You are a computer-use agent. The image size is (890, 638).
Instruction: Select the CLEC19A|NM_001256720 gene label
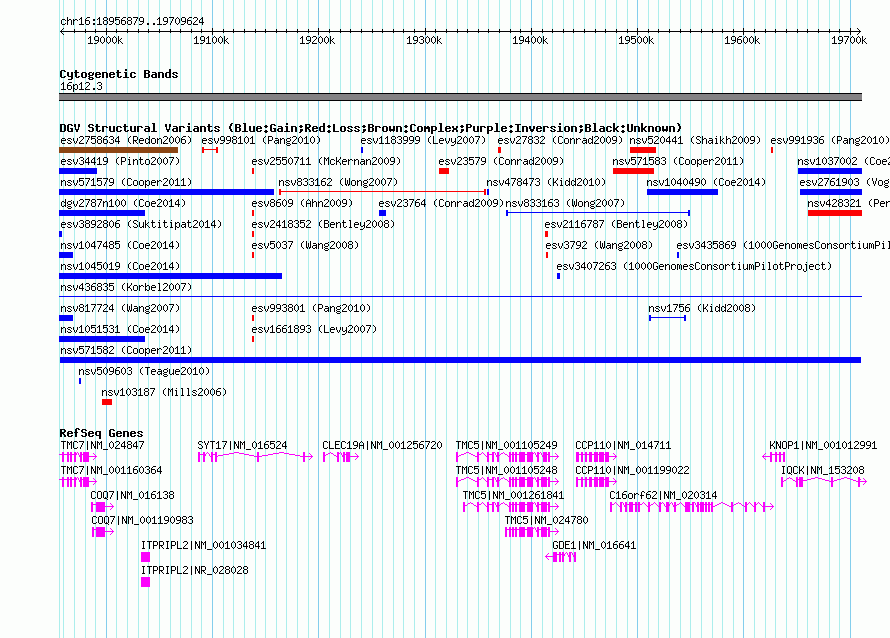[x=382, y=446]
